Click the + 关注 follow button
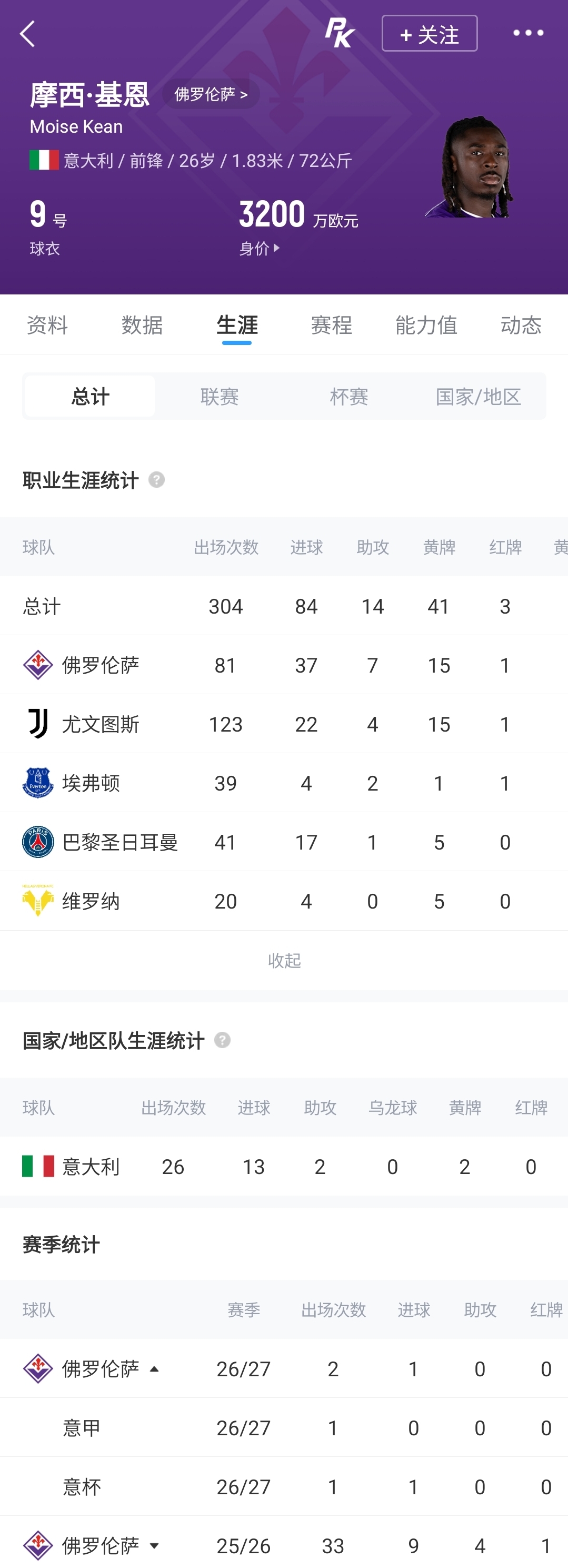This screenshot has height=1568, width=568. point(430,34)
